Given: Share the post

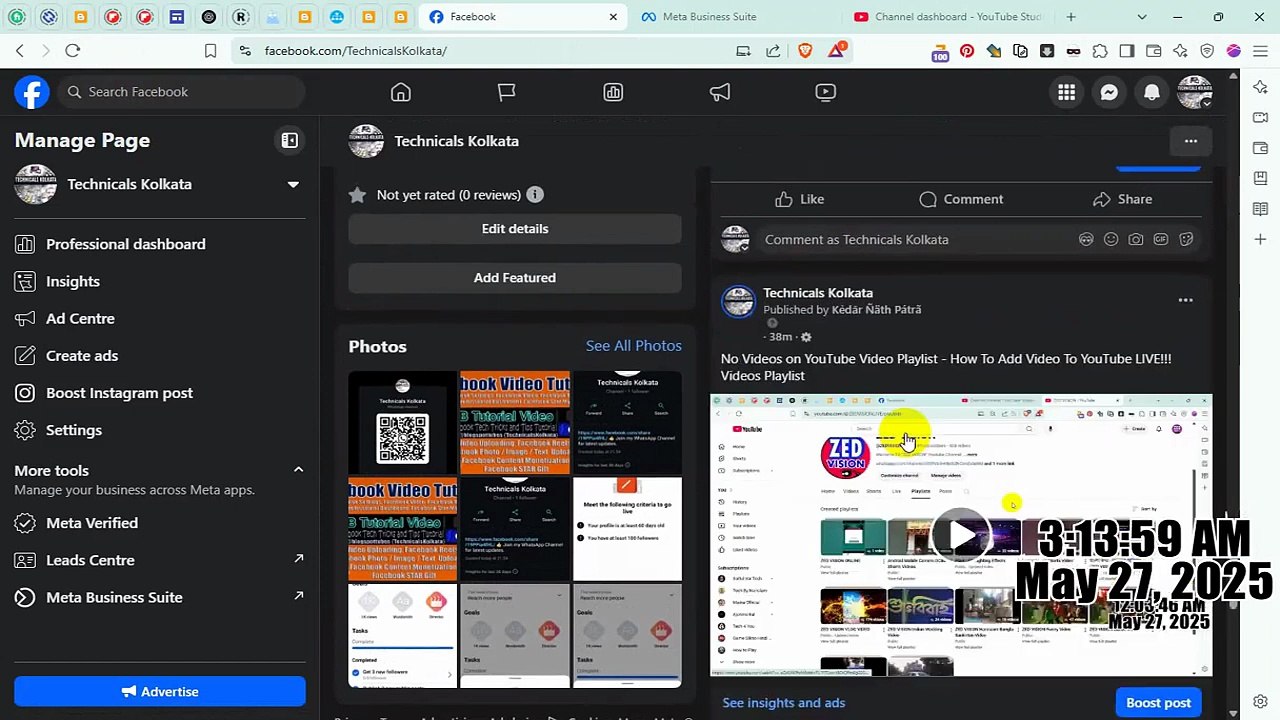Looking at the screenshot, I should pyautogui.click(x=1123, y=199).
